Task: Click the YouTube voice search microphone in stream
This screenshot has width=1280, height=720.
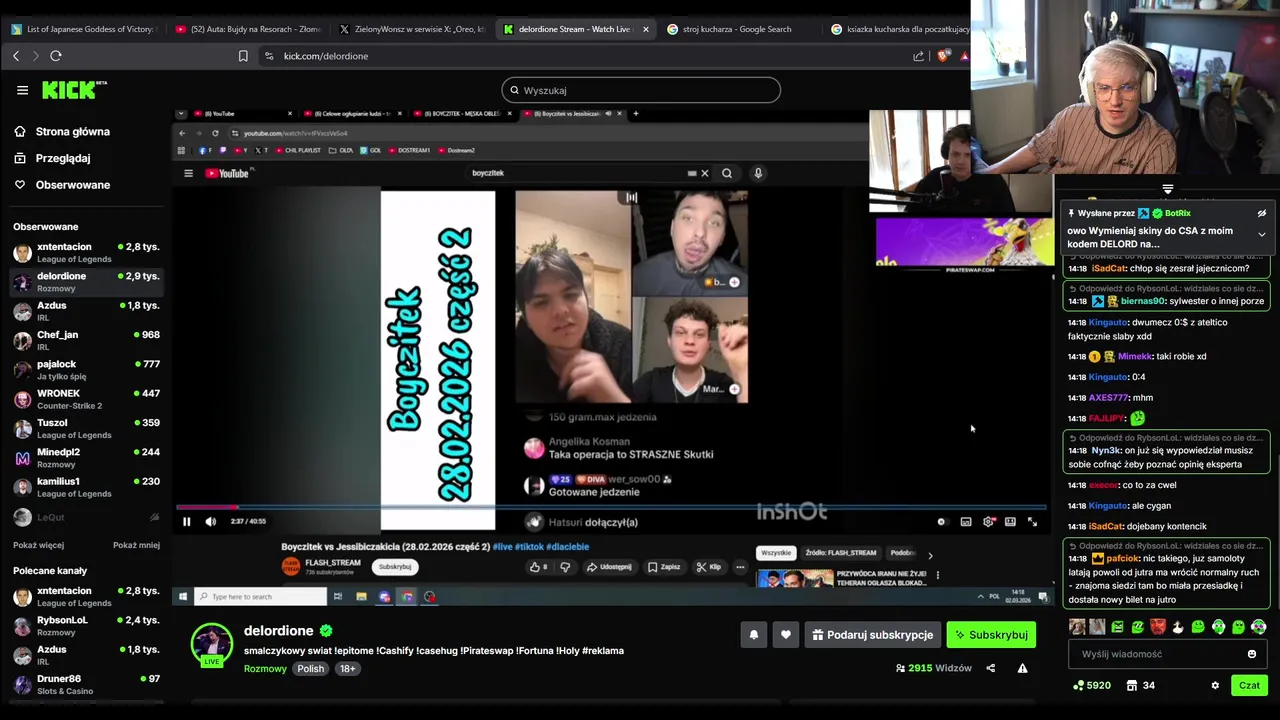Action: pos(758,173)
